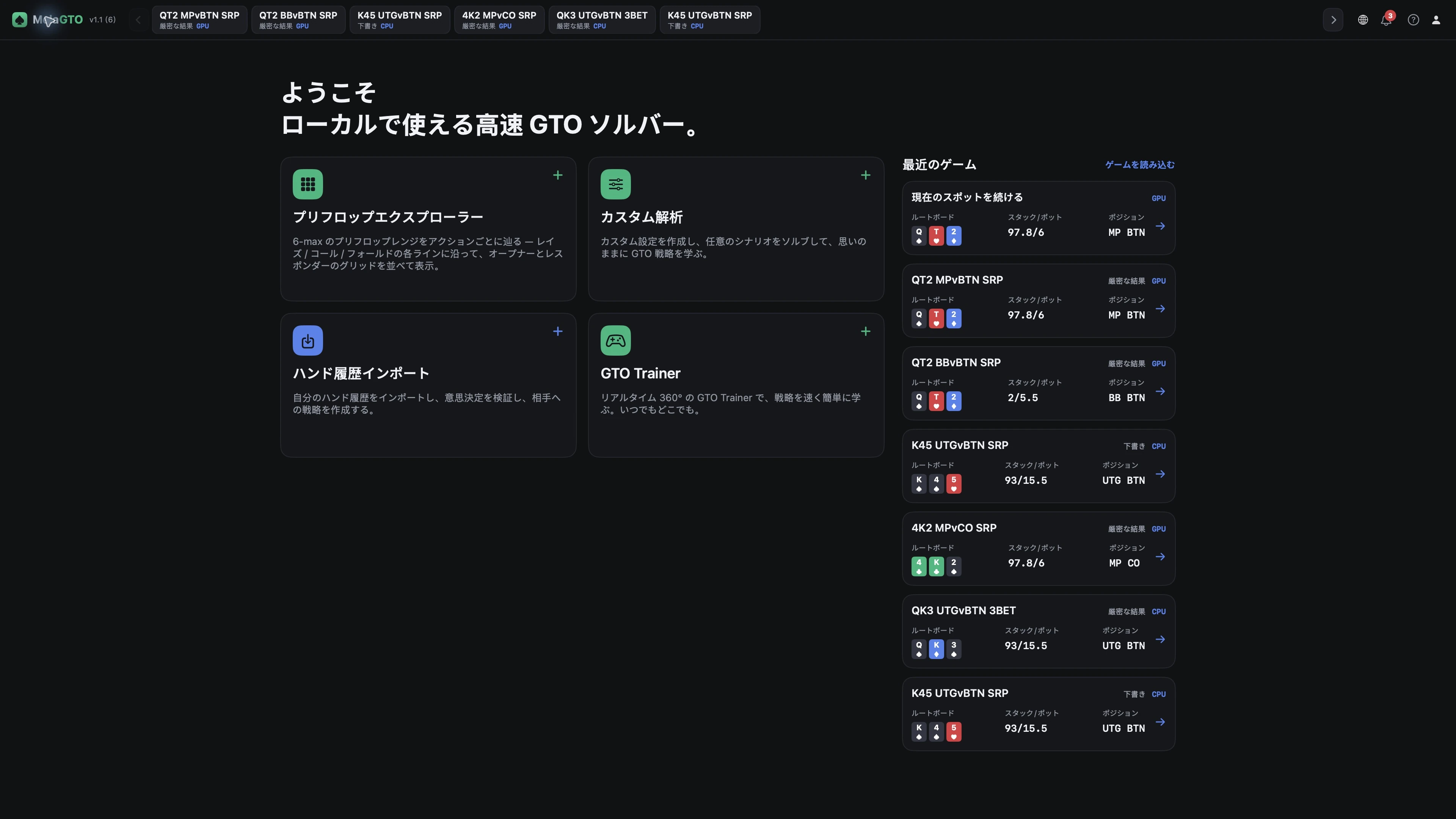Open GTO Trainer card title
Screen dimensions: 1456x819
coord(640,373)
